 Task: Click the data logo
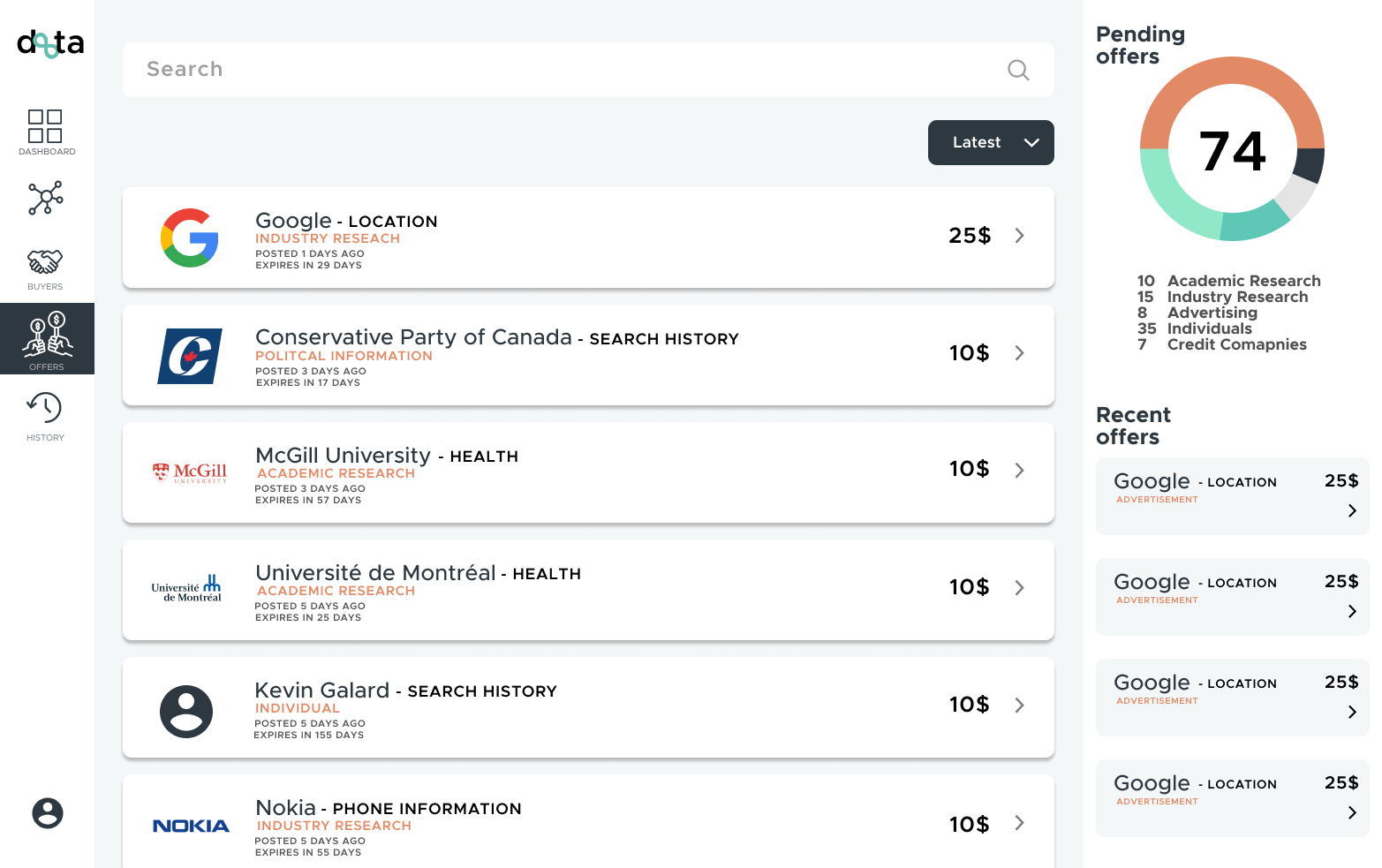pyautogui.click(x=50, y=42)
